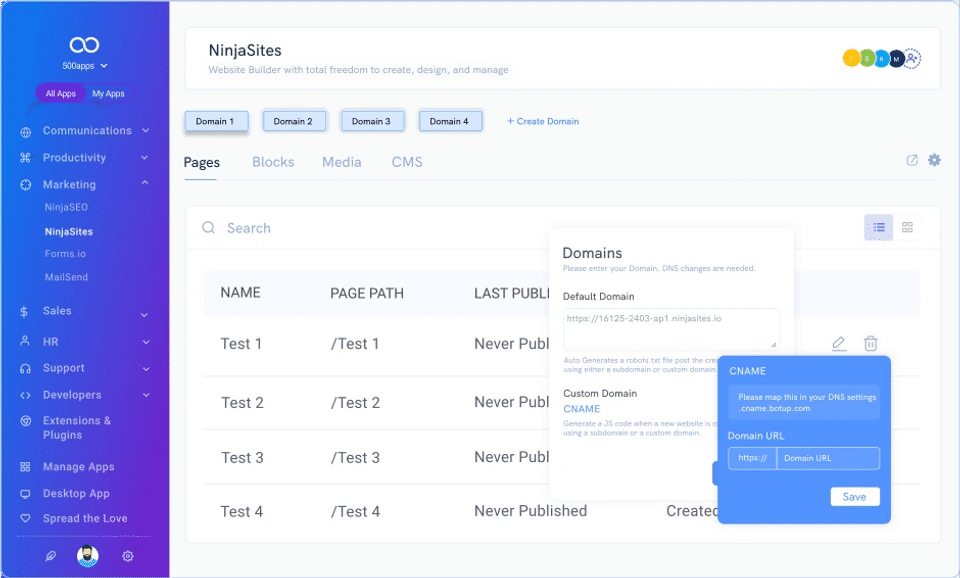This screenshot has width=960, height=578.
Task: Expand the Developers menu chevron
Action: (x=146, y=395)
